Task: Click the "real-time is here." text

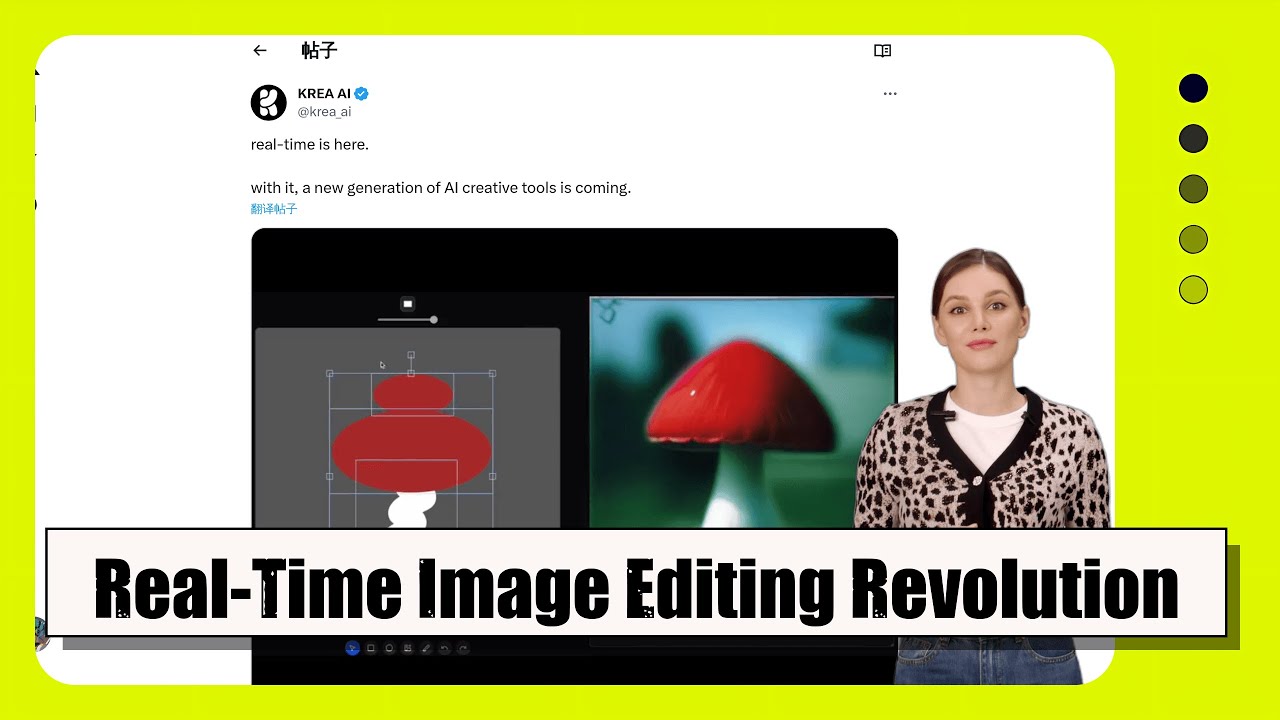Action: click(x=310, y=144)
